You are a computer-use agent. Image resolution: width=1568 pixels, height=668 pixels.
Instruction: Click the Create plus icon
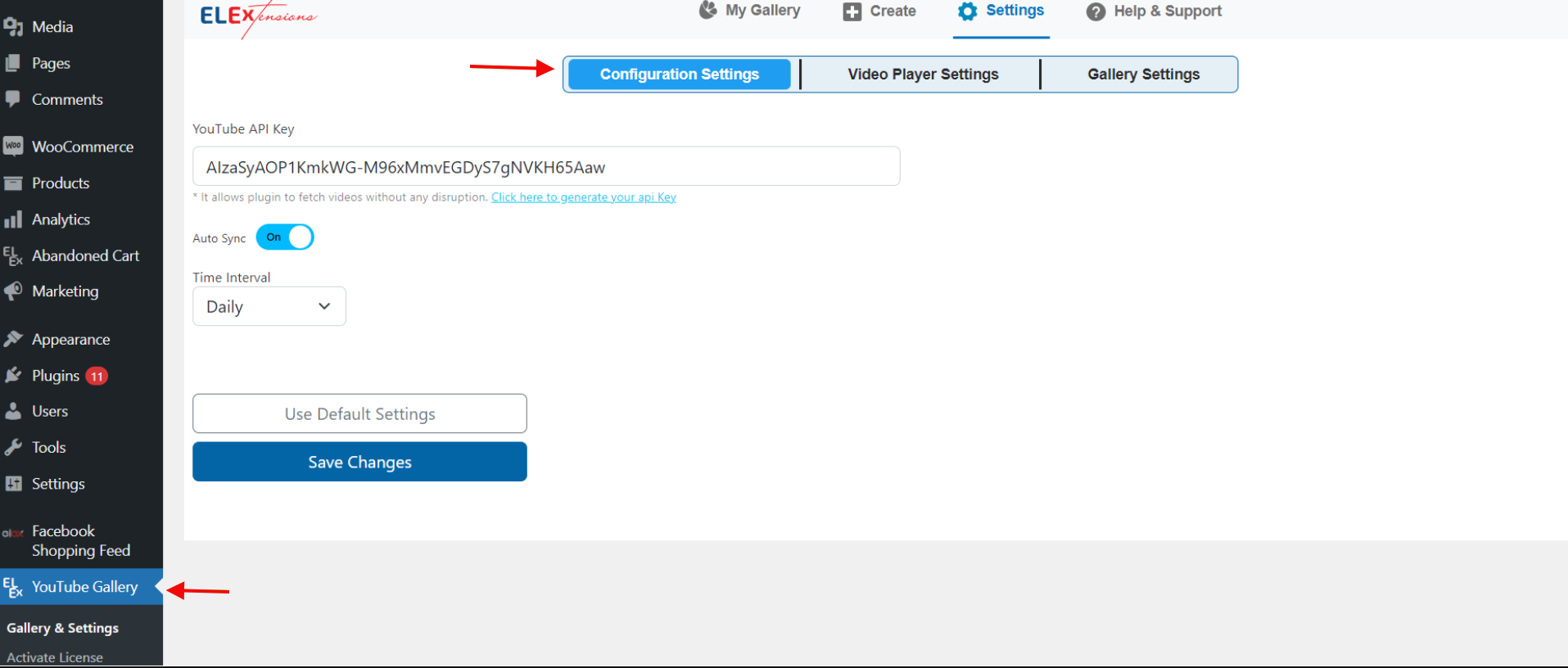(x=852, y=11)
